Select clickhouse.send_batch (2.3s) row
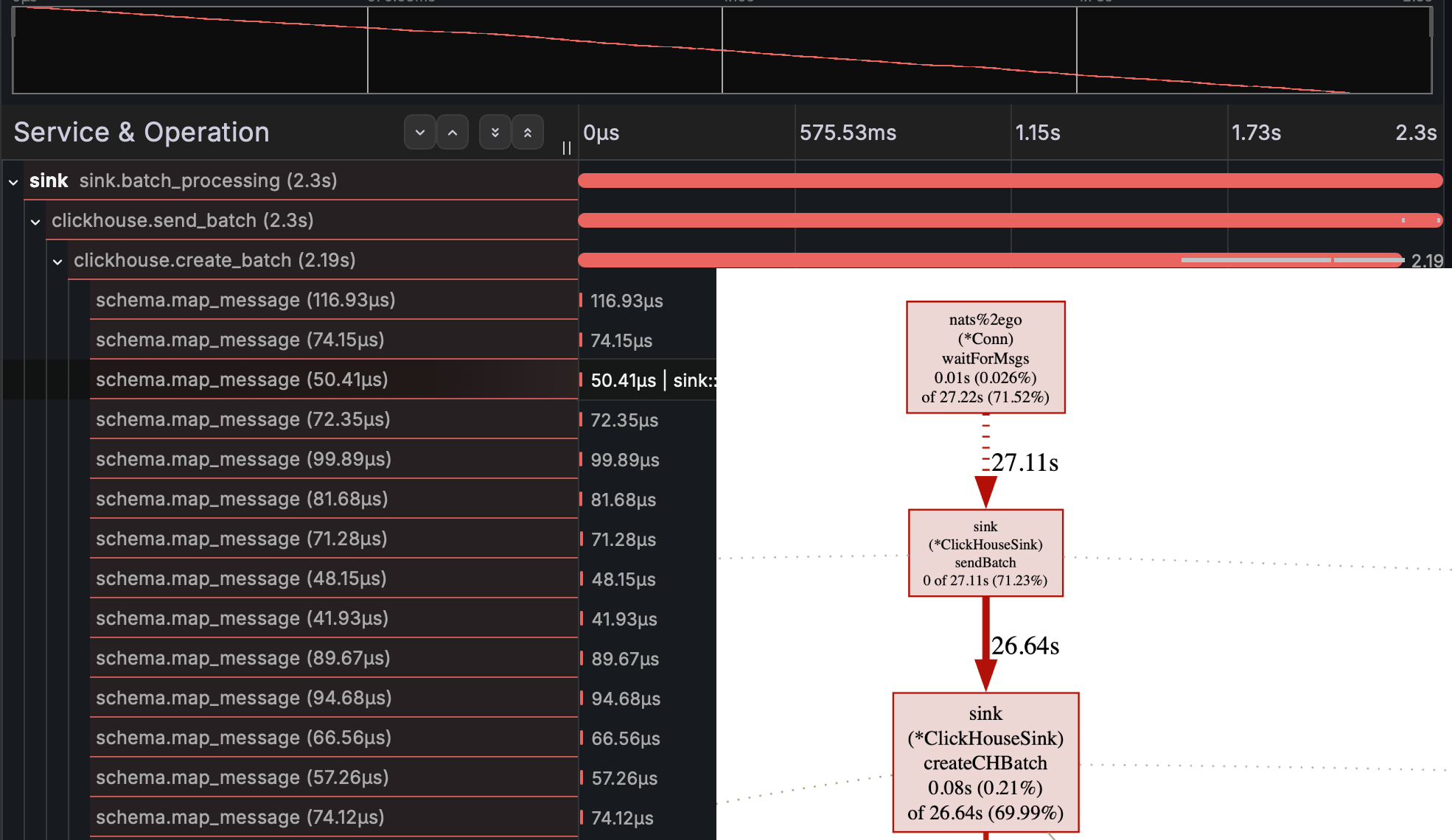Viewport: 1452px width, 840px height. [312, 220]
